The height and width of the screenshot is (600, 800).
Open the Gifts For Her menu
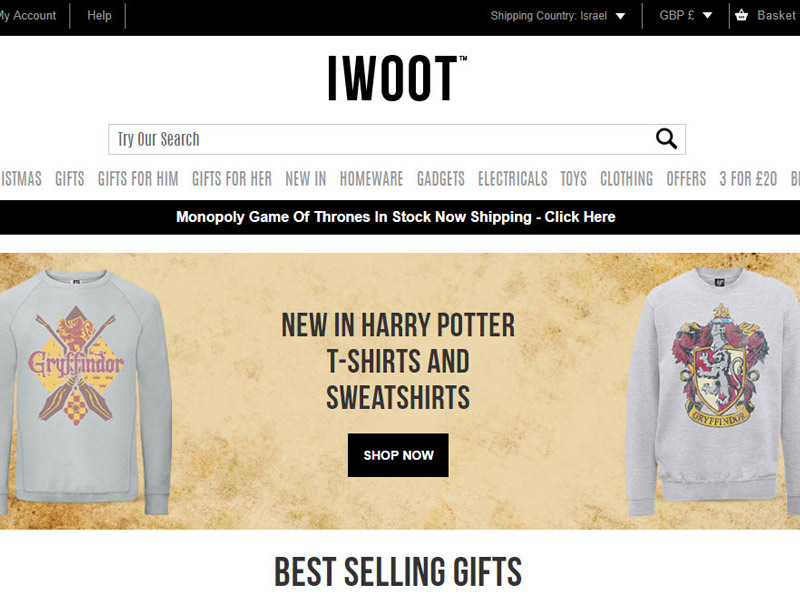(x=232, y=179)
